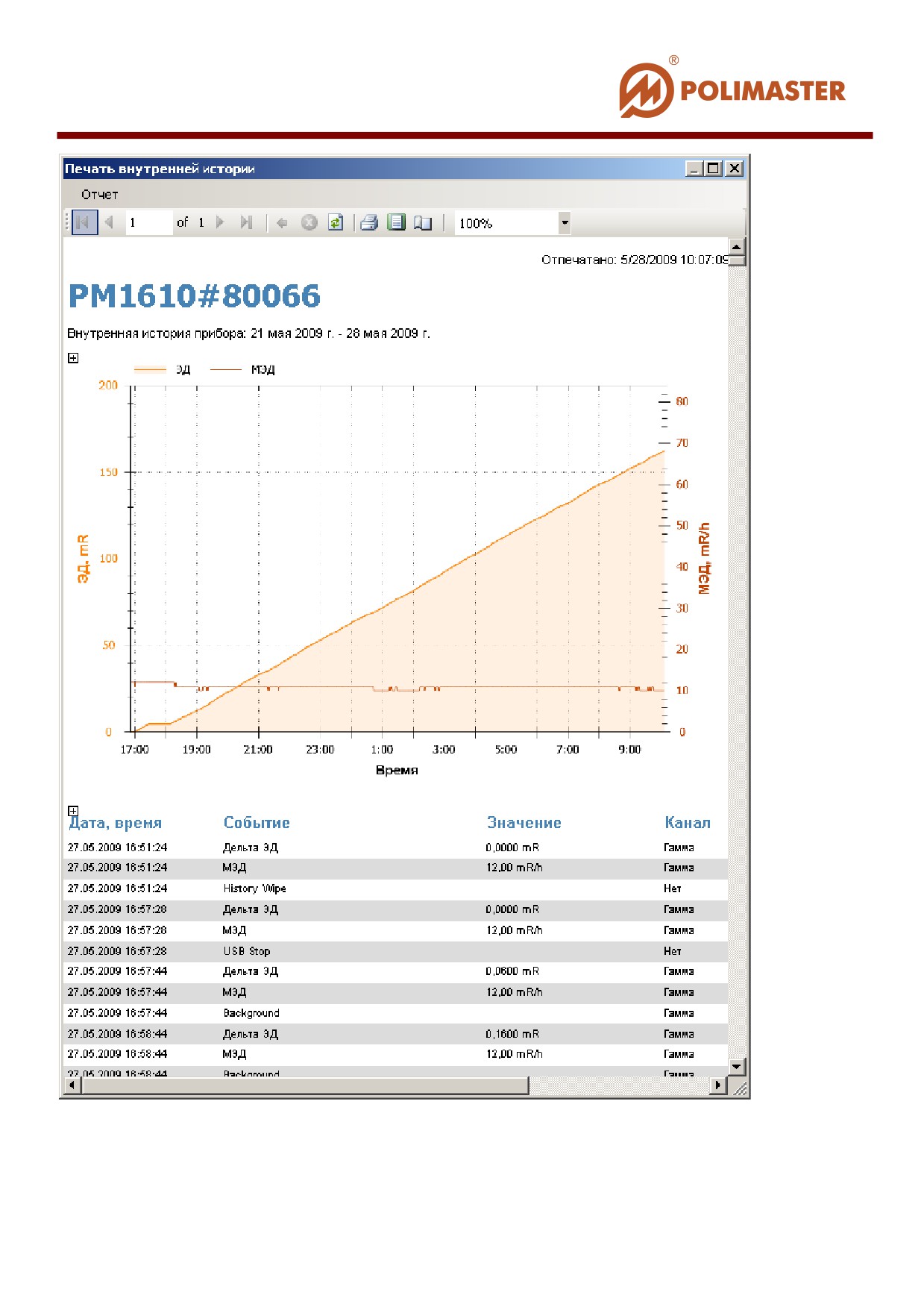Image resolution: width=924 pixels, height=1307 pixels.
Task: Click the window resize grip corner
Action: pos(740,1088)
